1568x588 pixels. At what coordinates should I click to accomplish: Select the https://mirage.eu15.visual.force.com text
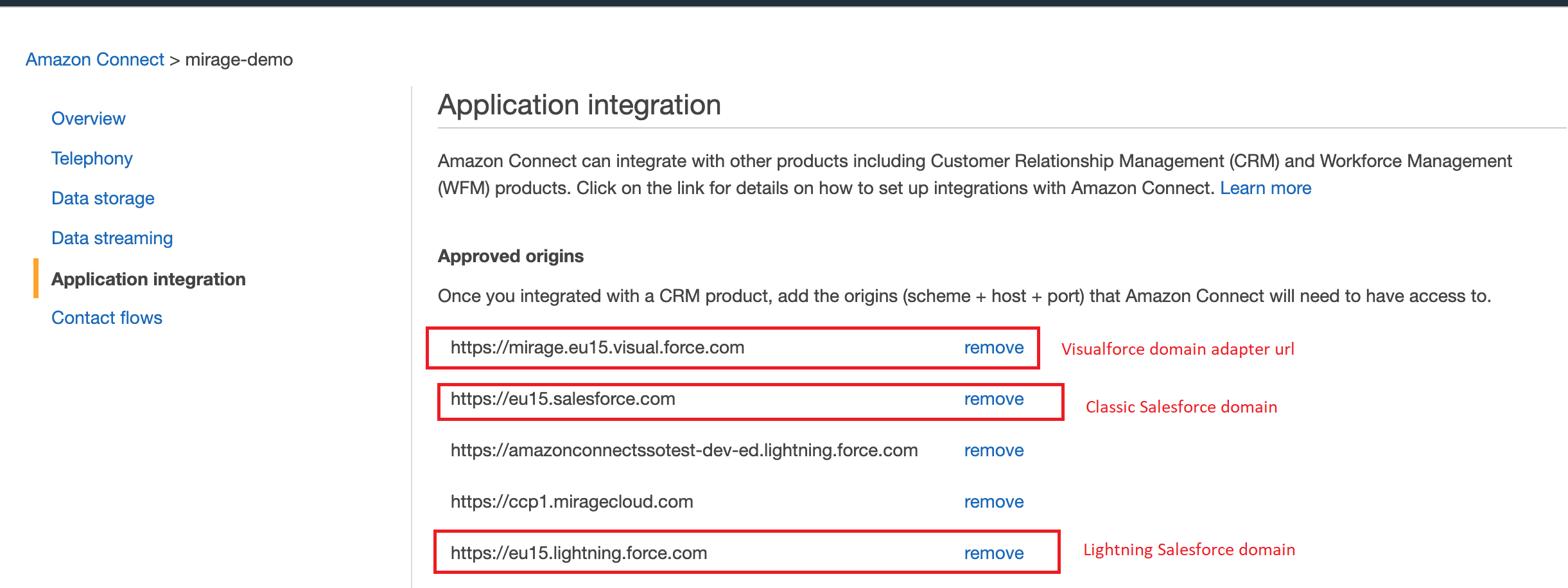[x=597, y=348]
